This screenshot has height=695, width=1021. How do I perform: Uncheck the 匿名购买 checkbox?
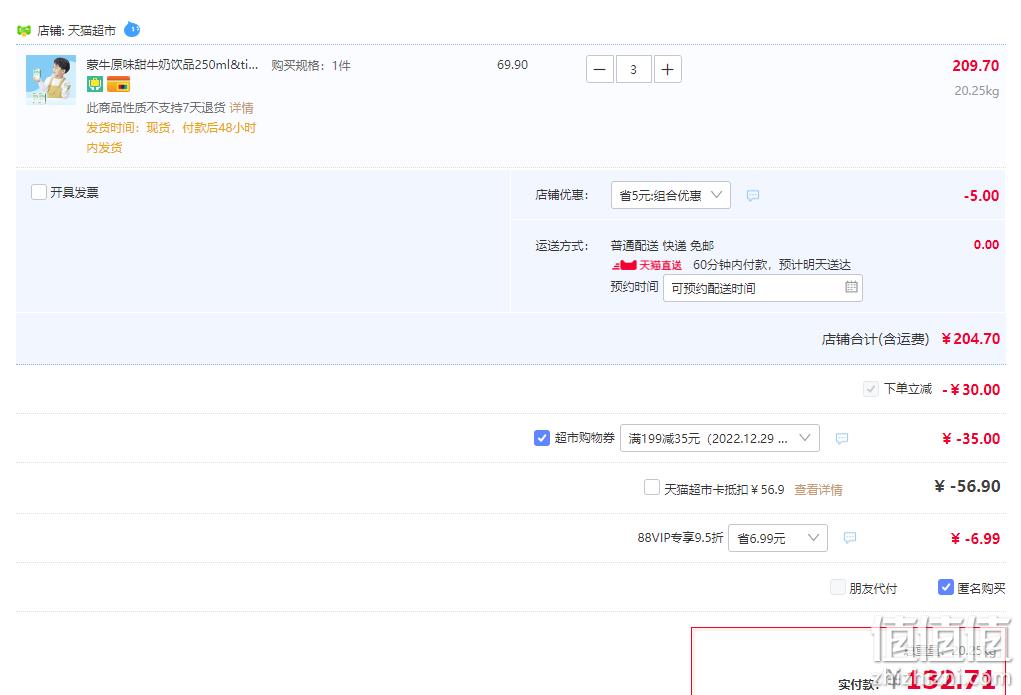tap(945, 588)
